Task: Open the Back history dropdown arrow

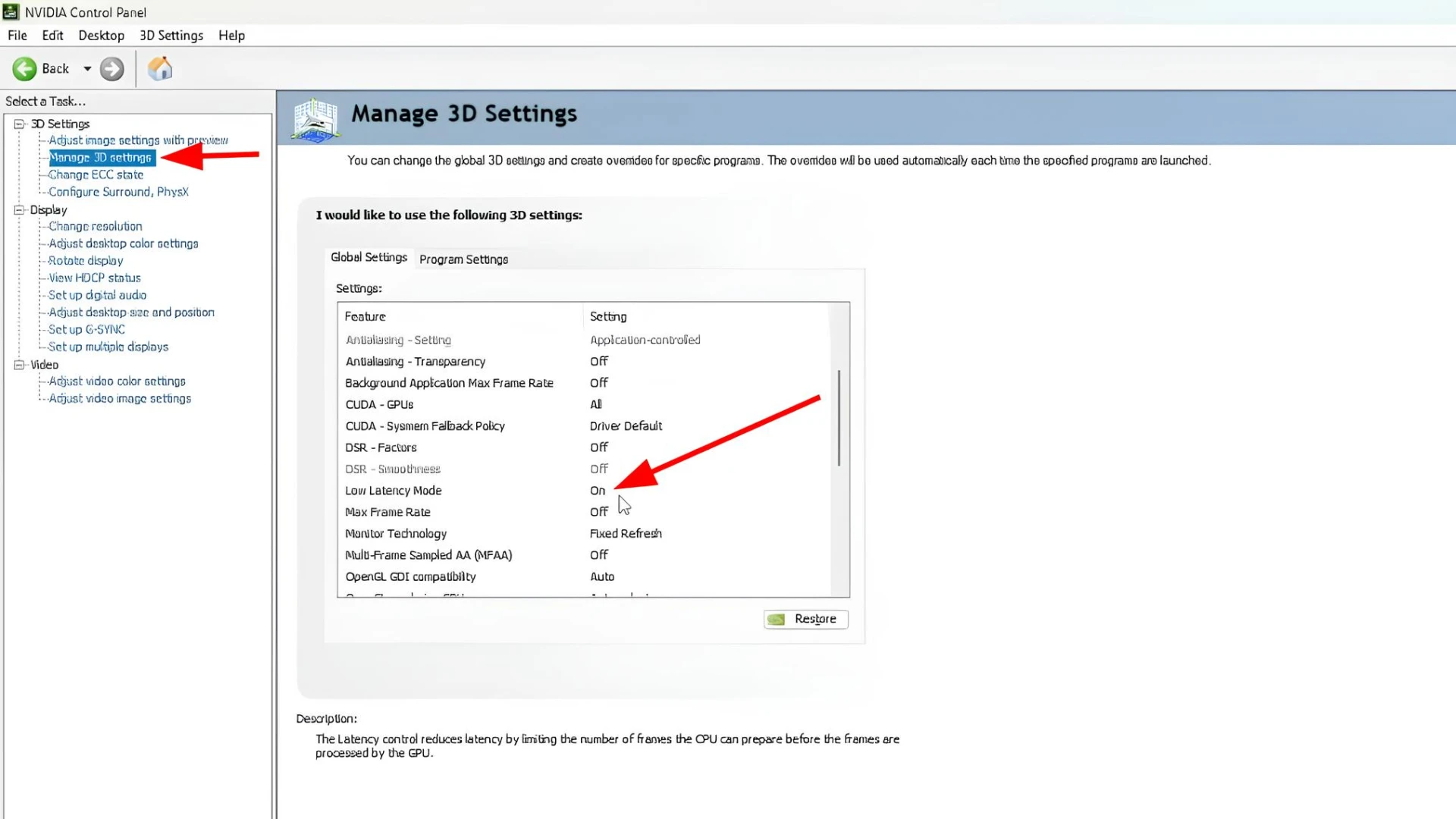Action: [87, 69]
